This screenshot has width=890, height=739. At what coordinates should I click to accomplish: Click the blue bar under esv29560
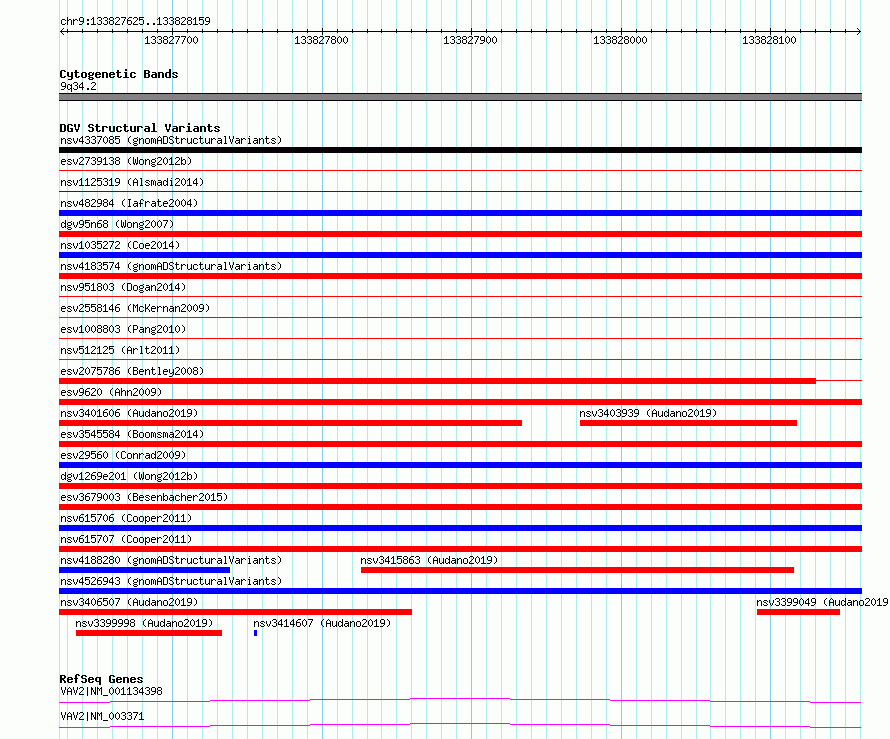(x=460, y=465)
